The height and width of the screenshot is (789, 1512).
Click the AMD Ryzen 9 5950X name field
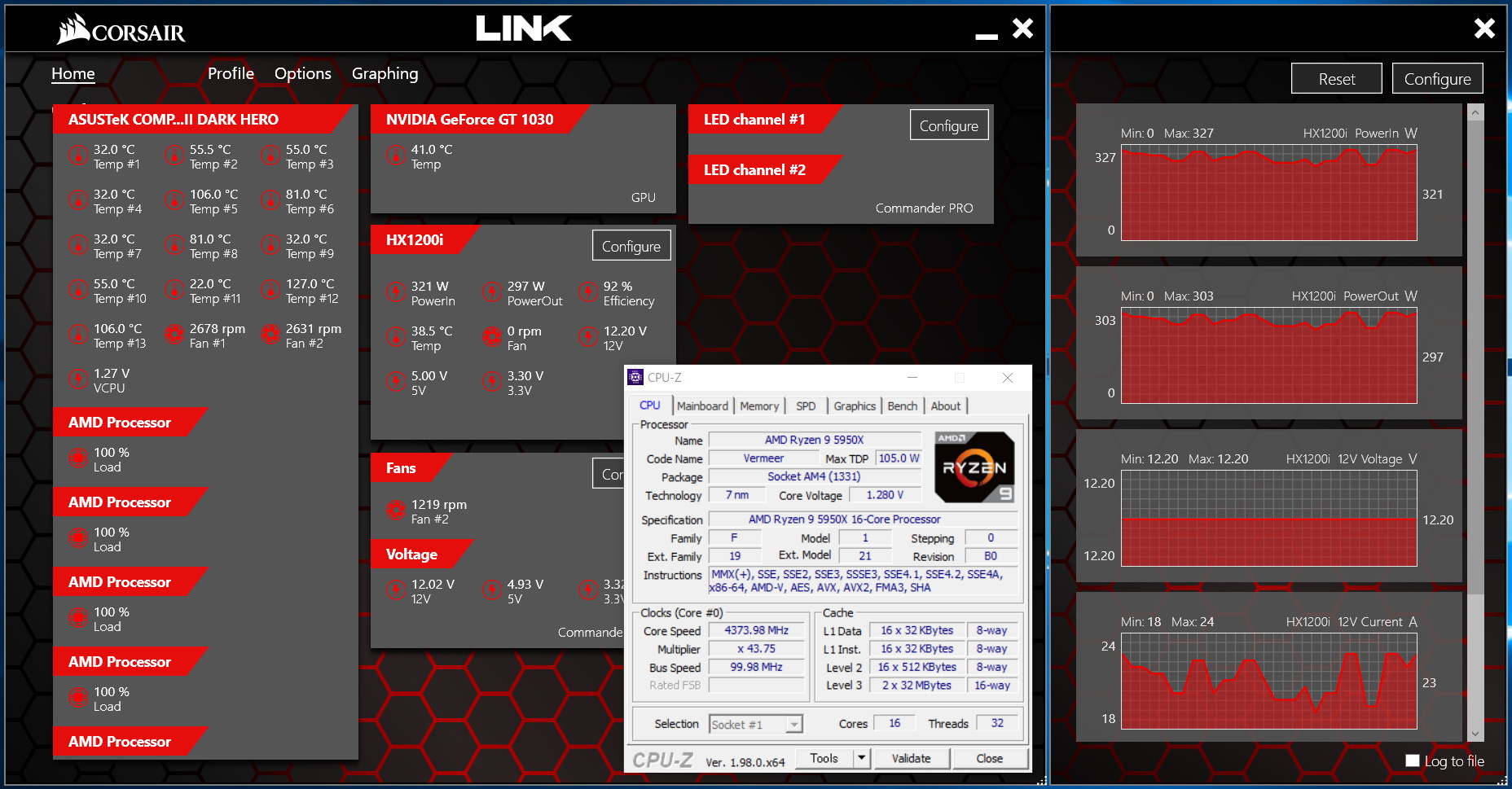(815, 440)
